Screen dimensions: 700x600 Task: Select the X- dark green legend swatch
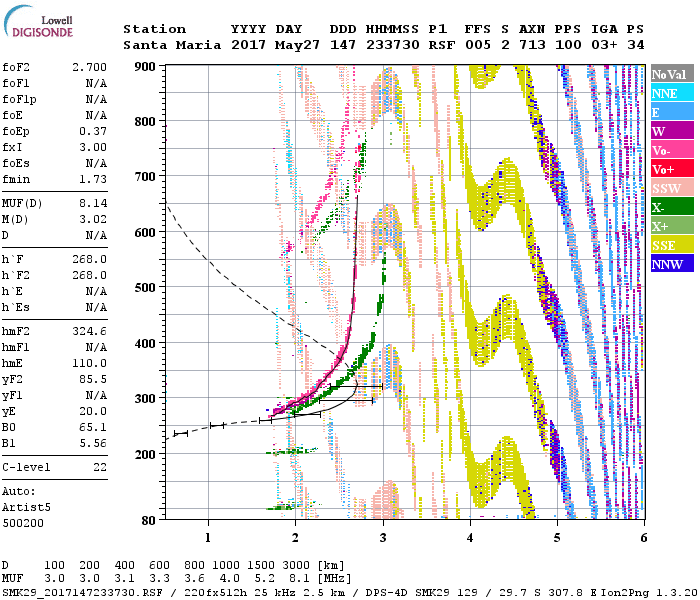coord(672,207)
